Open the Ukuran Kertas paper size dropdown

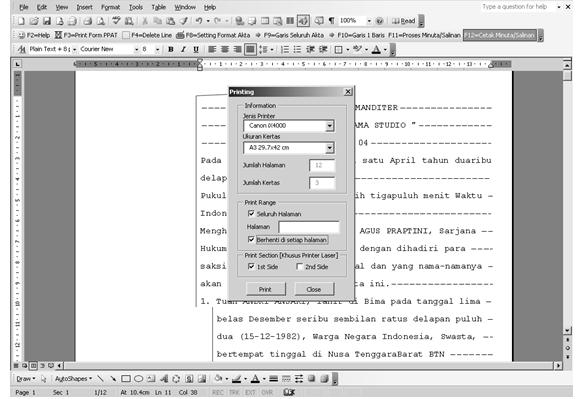pyautogui.click(x=330, y=148)
